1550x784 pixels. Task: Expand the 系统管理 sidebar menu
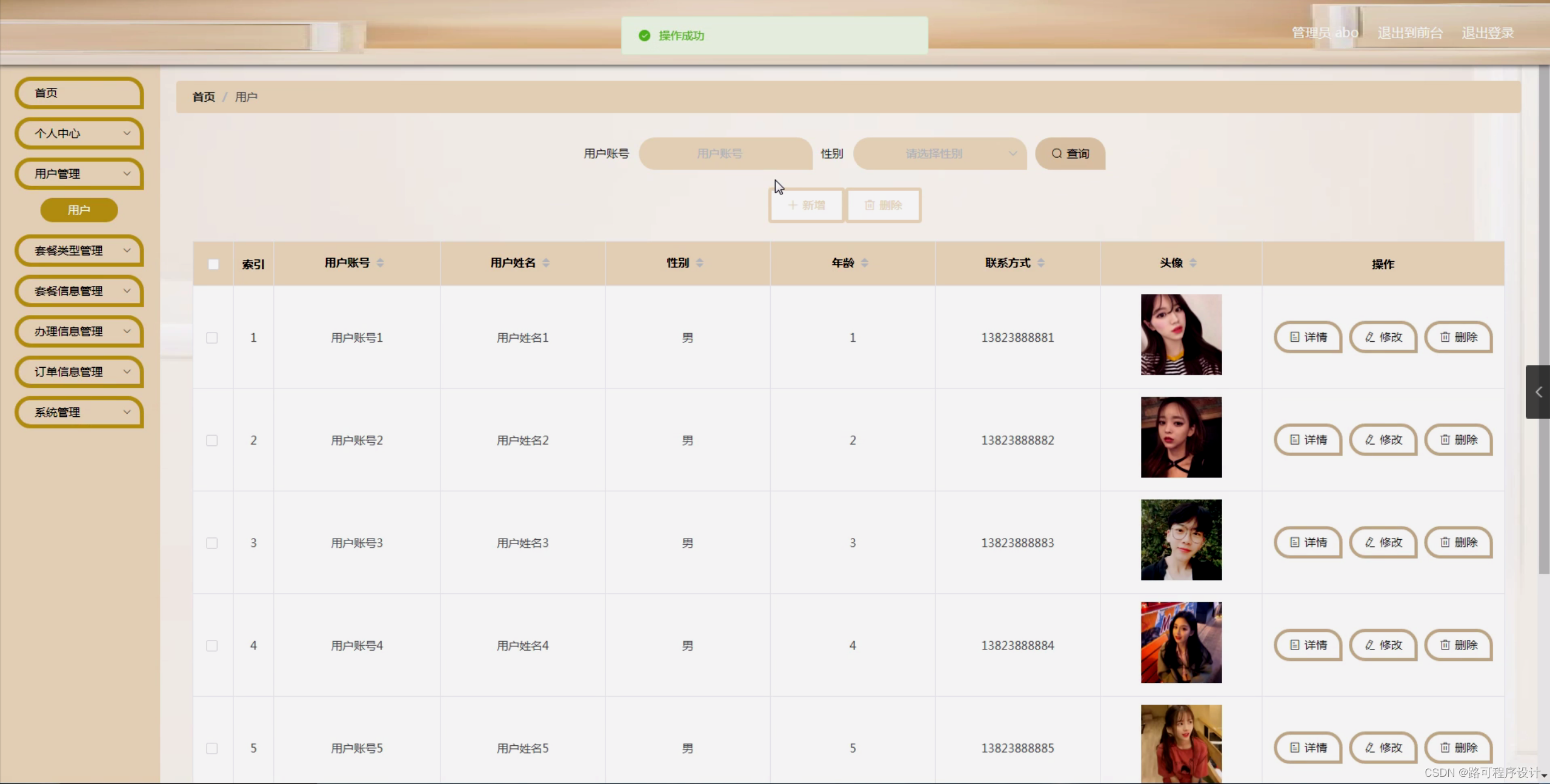point(79,413)
